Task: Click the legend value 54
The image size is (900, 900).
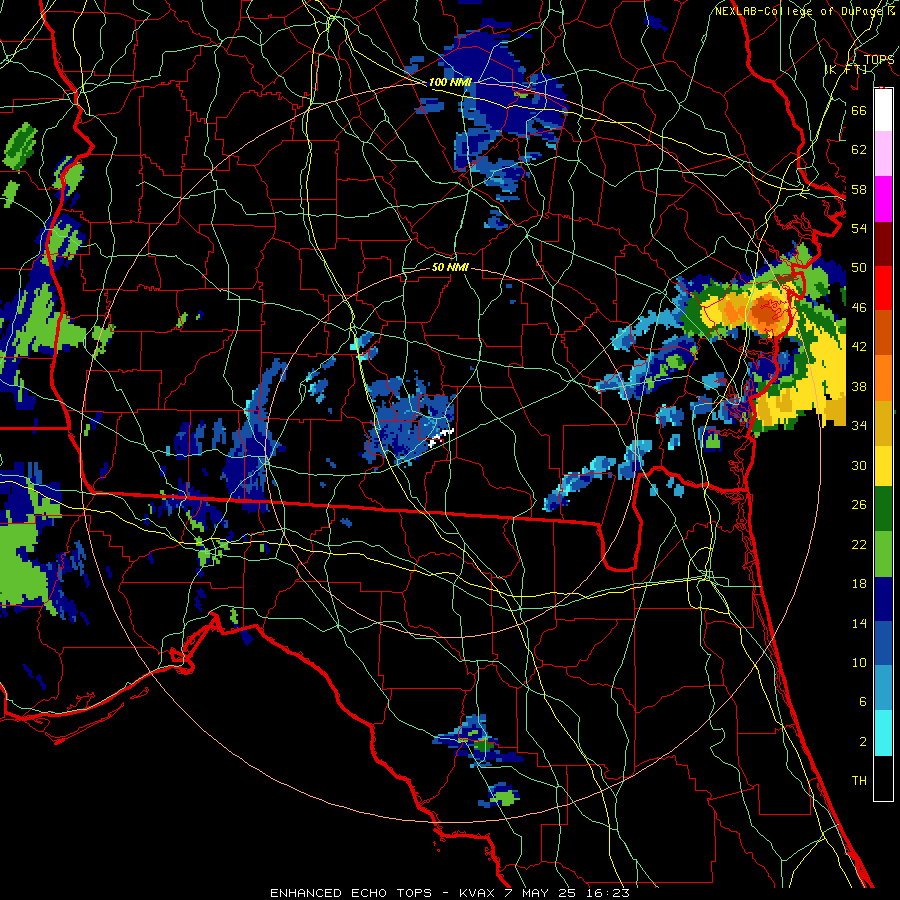Action: [x=859, y=228]
